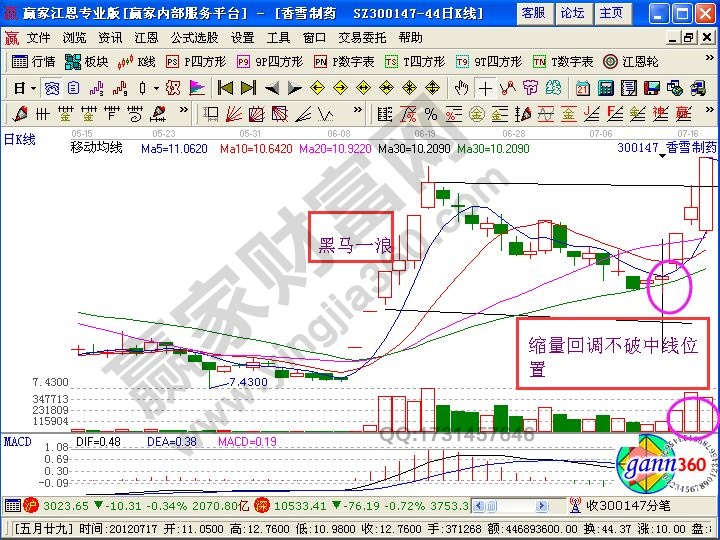
Task: Toggle the crosshair cursor tool
Action: coord(484,87)
